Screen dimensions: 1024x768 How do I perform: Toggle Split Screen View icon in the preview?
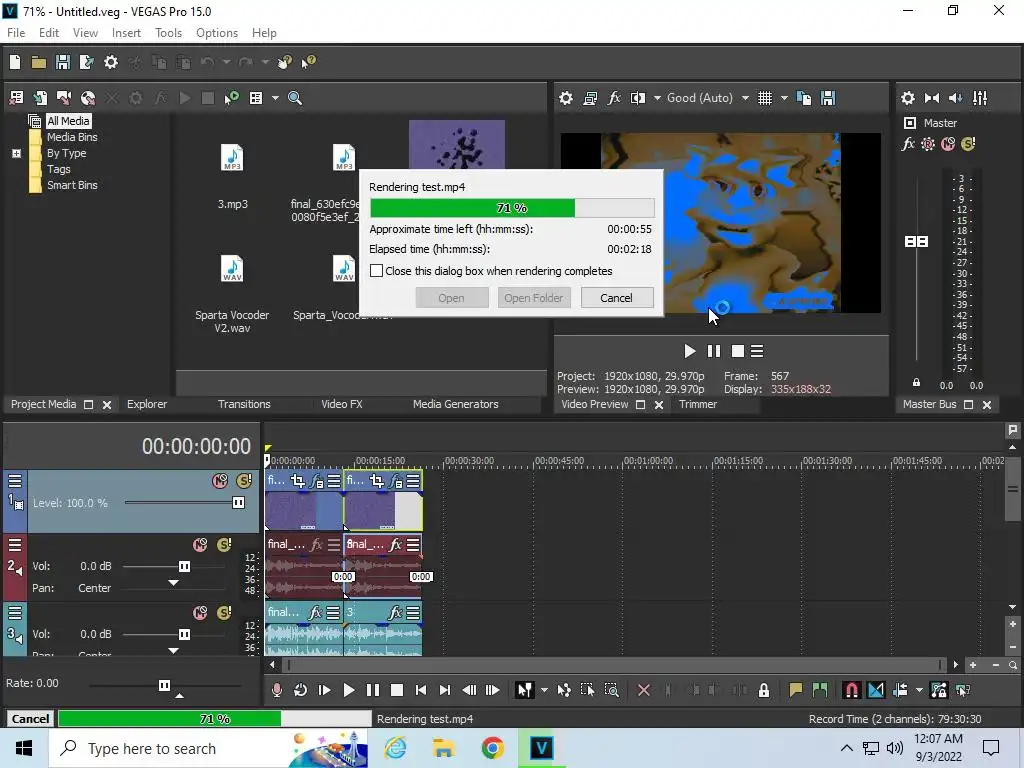click(x=637, y=98)
